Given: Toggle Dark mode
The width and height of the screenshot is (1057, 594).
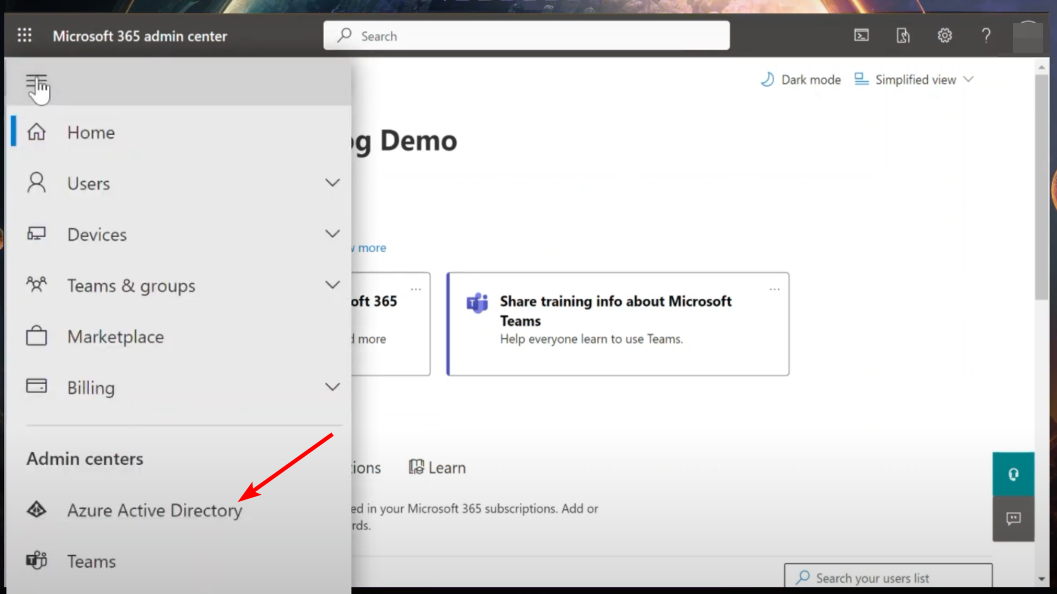Looking at the screenshot, I should click(800, 79).
